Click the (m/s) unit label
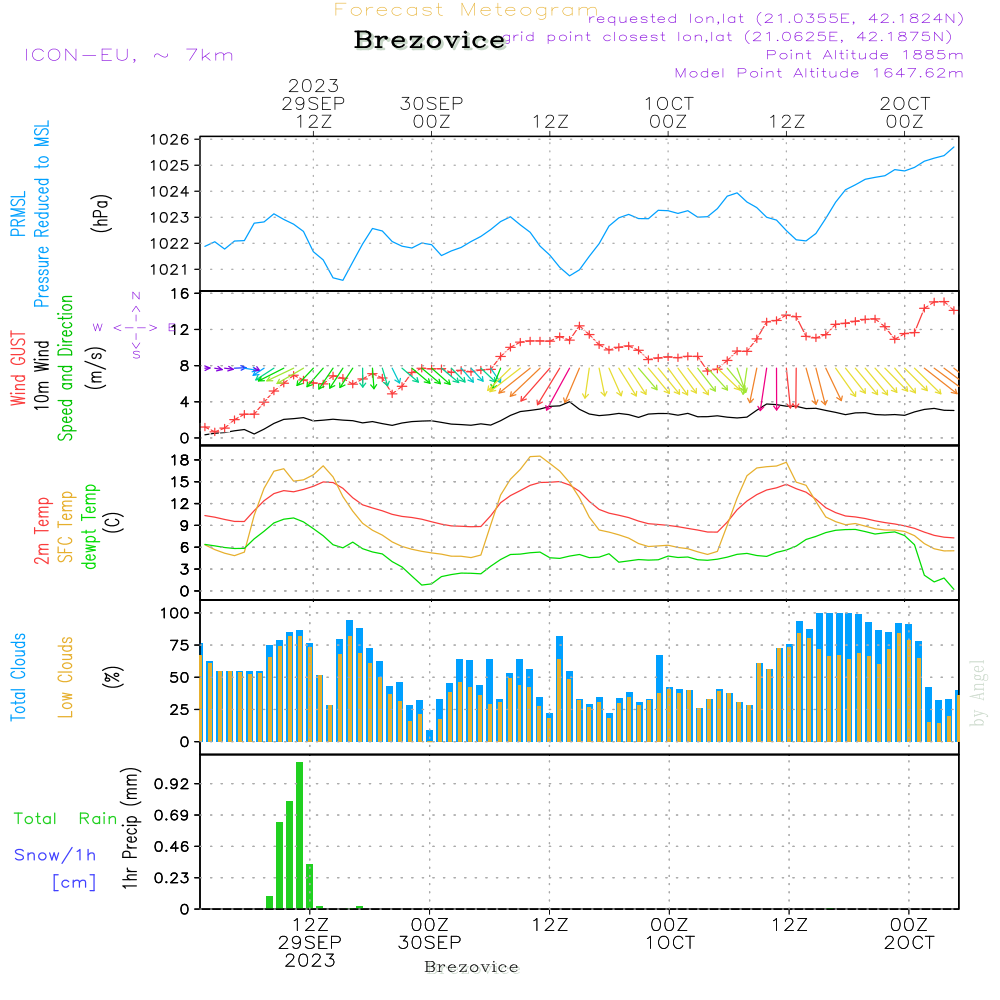The image size is (1000, 1000). (x=96, y=368)
